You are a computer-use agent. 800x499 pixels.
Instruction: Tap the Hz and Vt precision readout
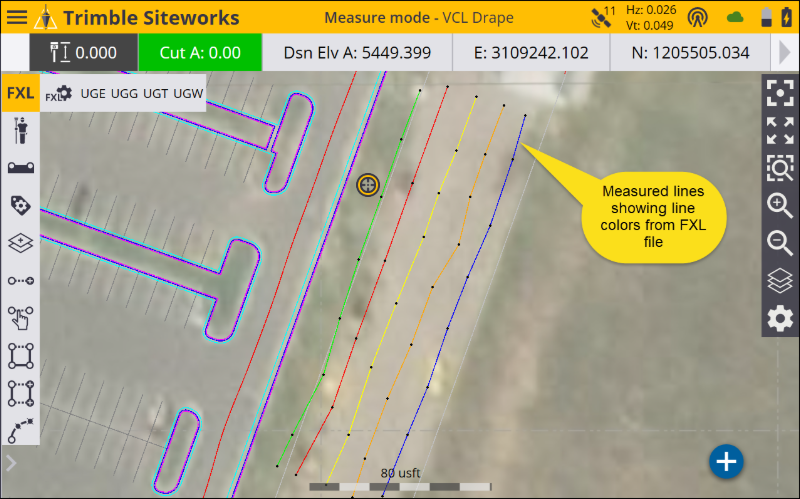[x=651, y=17]
